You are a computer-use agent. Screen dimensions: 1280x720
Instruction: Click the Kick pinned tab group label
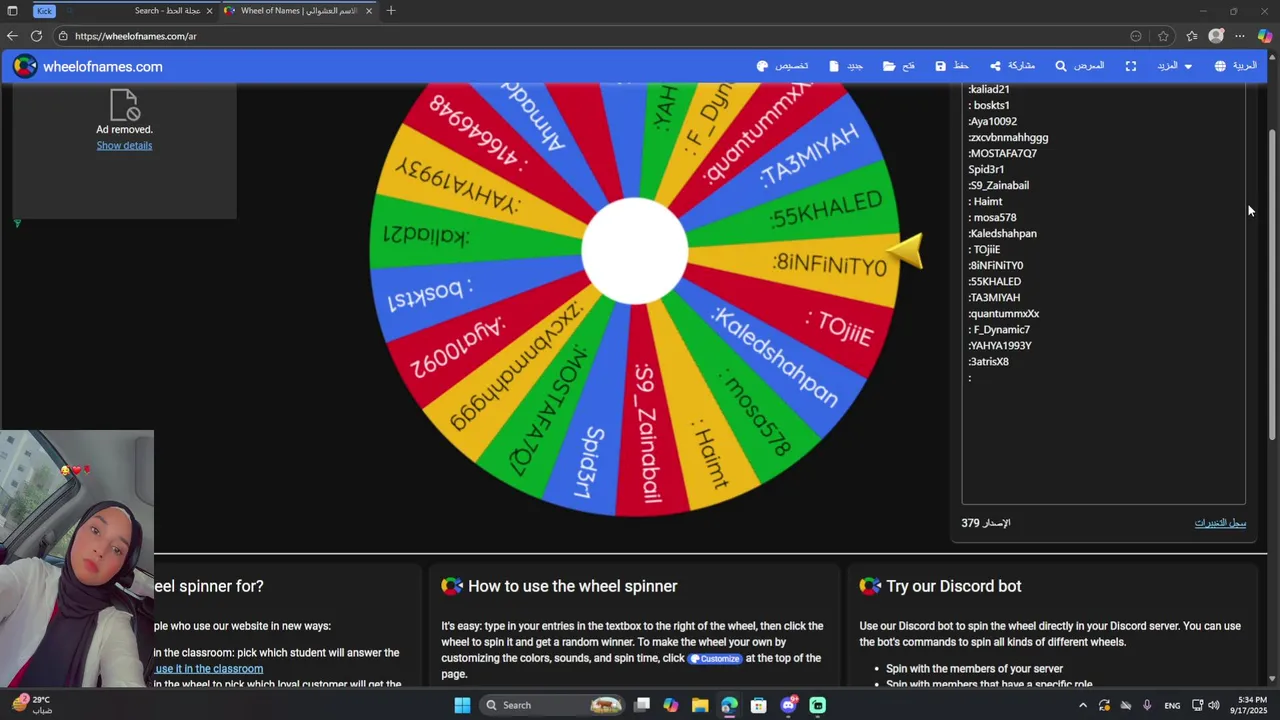coord(45,11)
